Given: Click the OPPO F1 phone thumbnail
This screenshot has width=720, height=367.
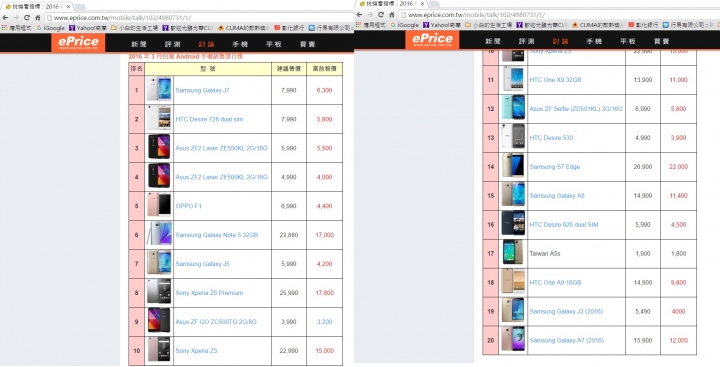Looking at the screenshot, I should coord(159,205).
